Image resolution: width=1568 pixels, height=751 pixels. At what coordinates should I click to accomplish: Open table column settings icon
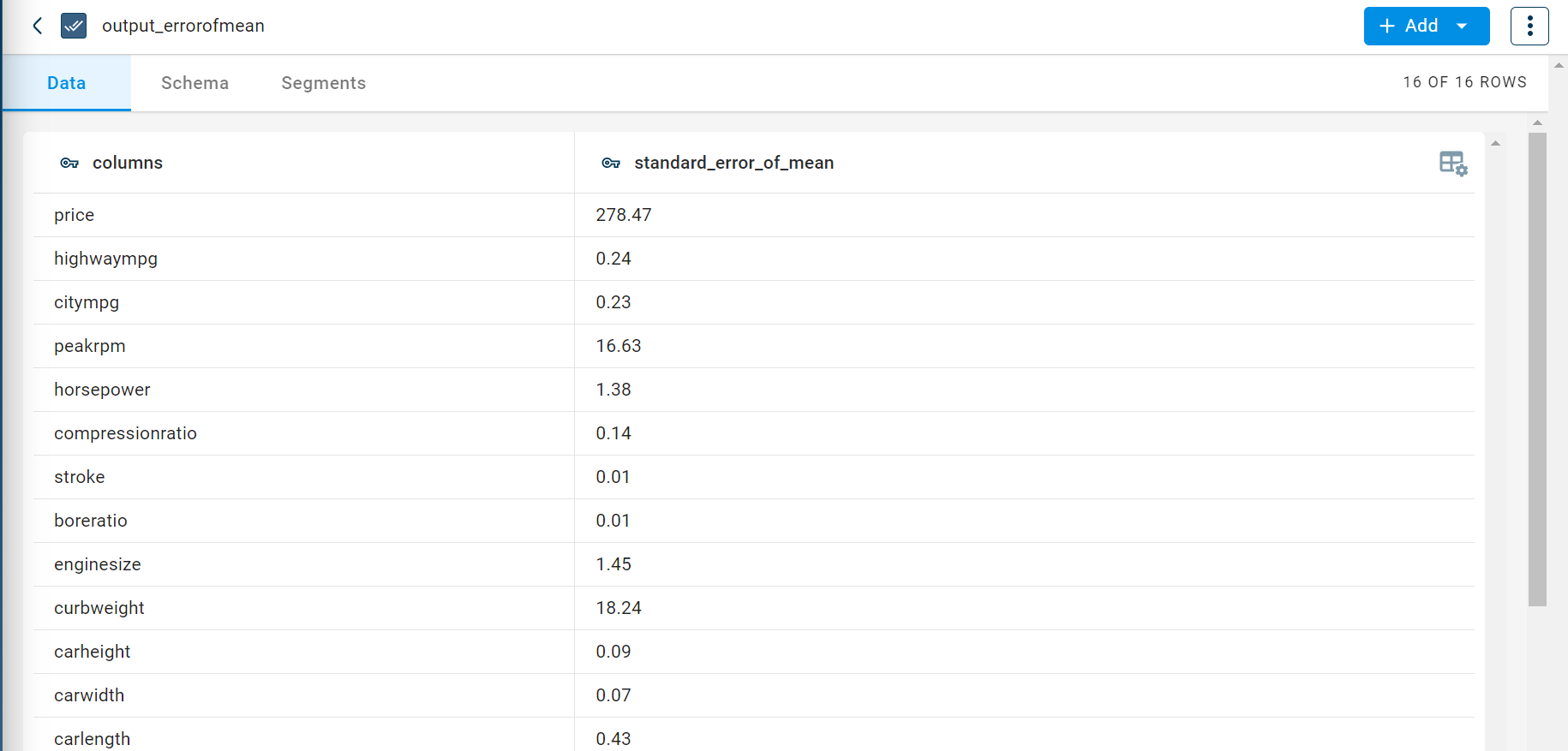1453,163
